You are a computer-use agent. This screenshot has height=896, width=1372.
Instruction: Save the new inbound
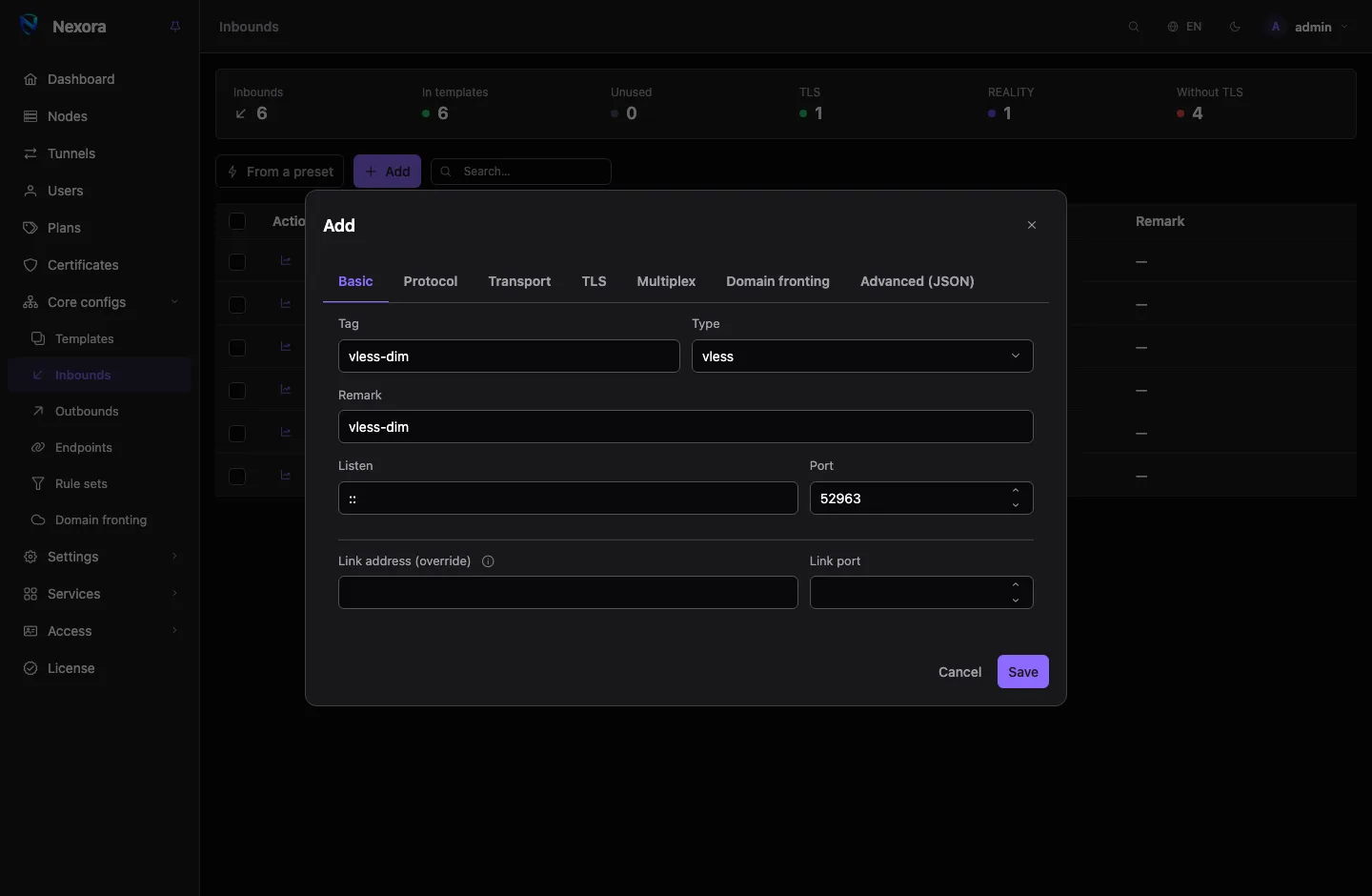pyautogui.click(x=1023, y=672)
